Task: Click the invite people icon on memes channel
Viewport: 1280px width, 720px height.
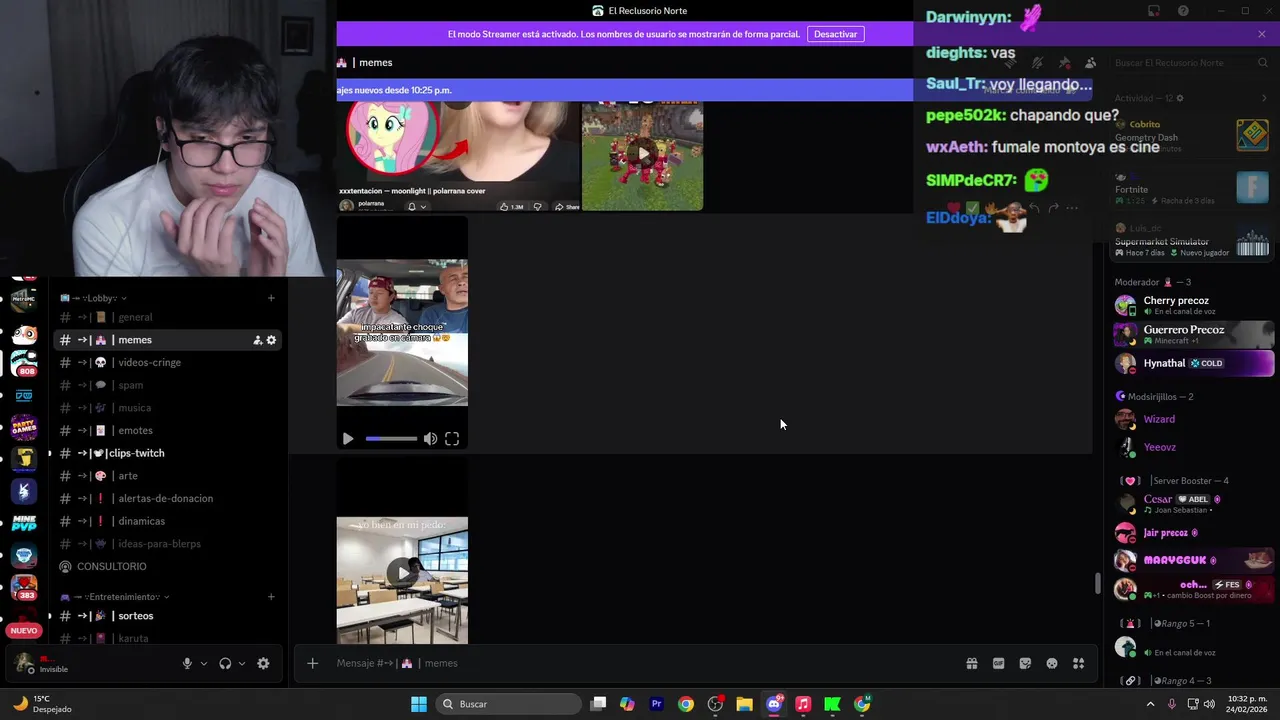Action: (x=257, y=340)
